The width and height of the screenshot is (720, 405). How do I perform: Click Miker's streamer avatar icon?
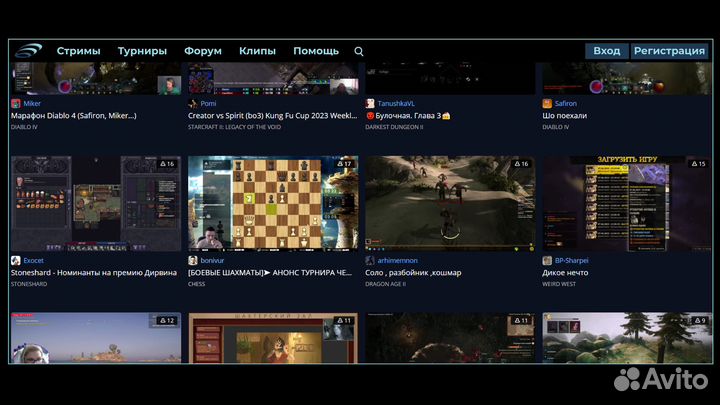click(x=16, y=103)
